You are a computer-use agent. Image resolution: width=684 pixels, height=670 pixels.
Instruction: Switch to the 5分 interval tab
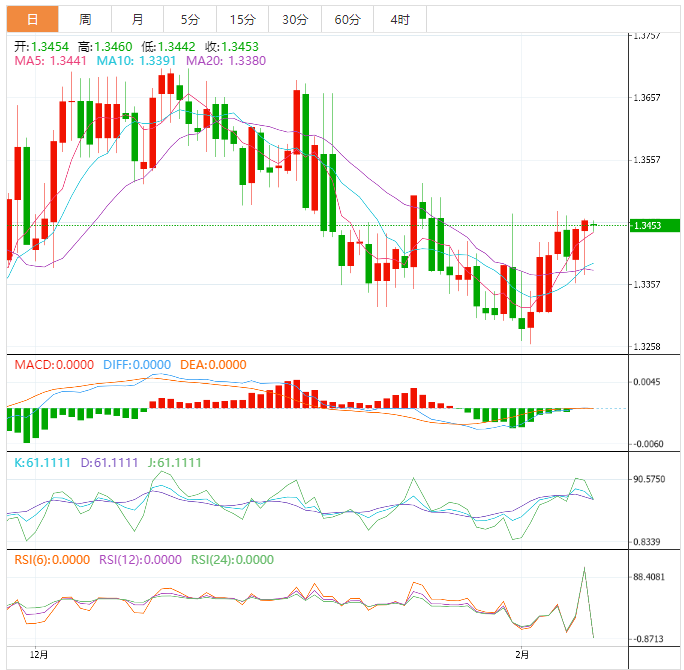pyautogui.click(x=189, y=19)
